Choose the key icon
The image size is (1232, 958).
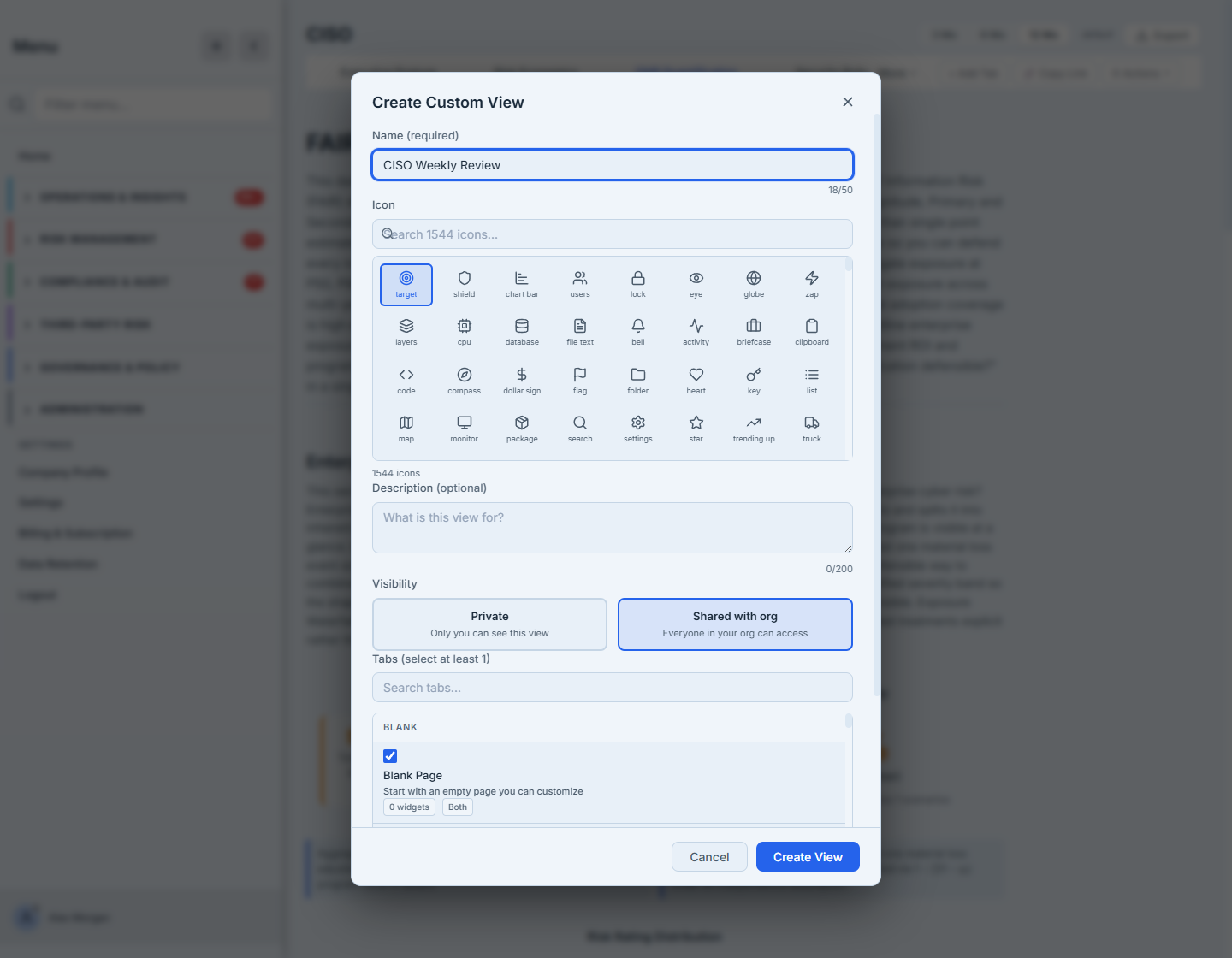click(754, 381)
